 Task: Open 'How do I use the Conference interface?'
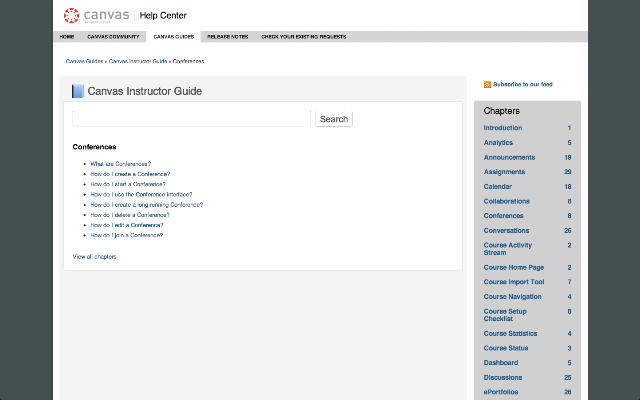point(141,194)
